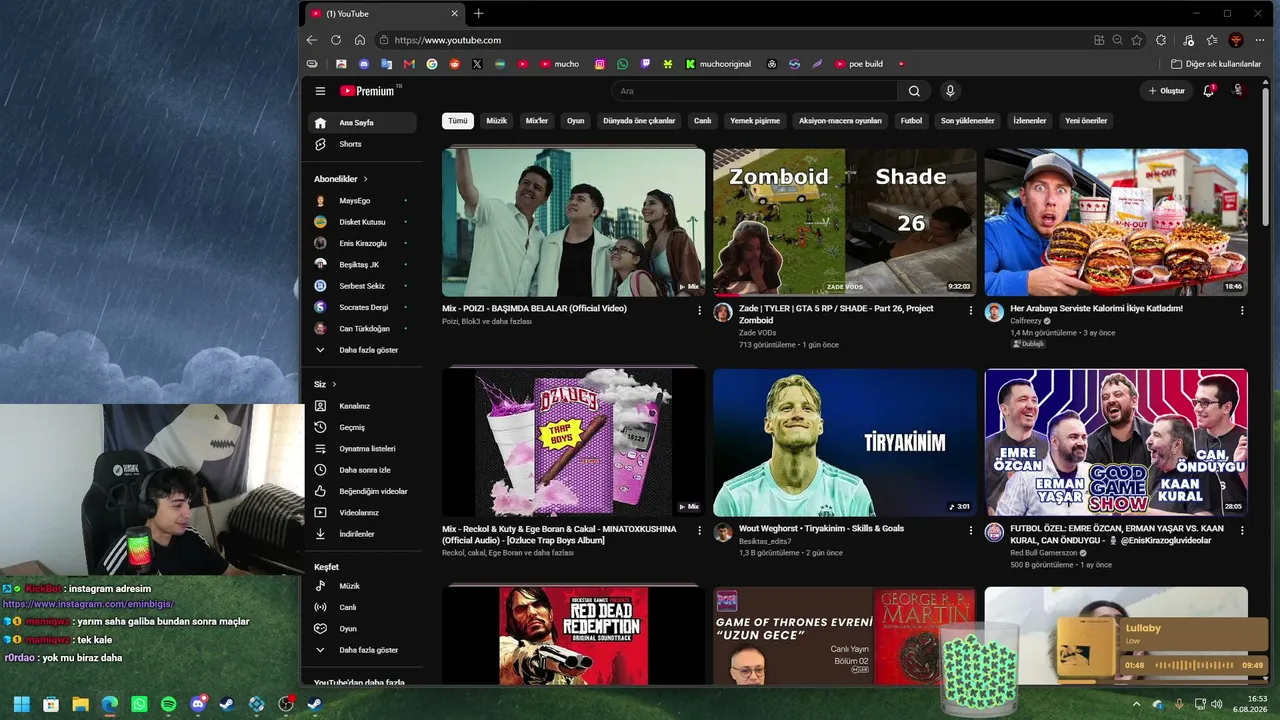This screenshot has height=720, width=1280.
Task: Open İndirilenler in the sidebar
Action: (363, 534)
